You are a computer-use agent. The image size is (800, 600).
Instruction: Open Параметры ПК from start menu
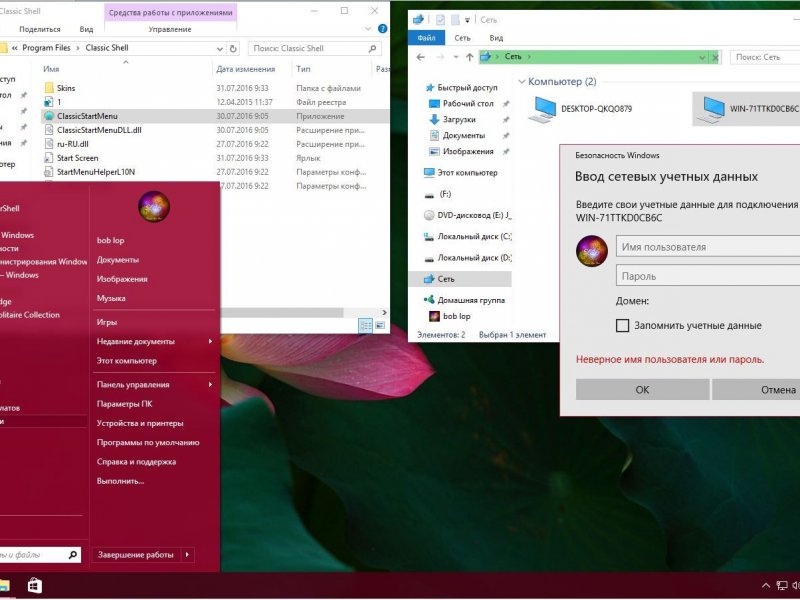[124, 404]
